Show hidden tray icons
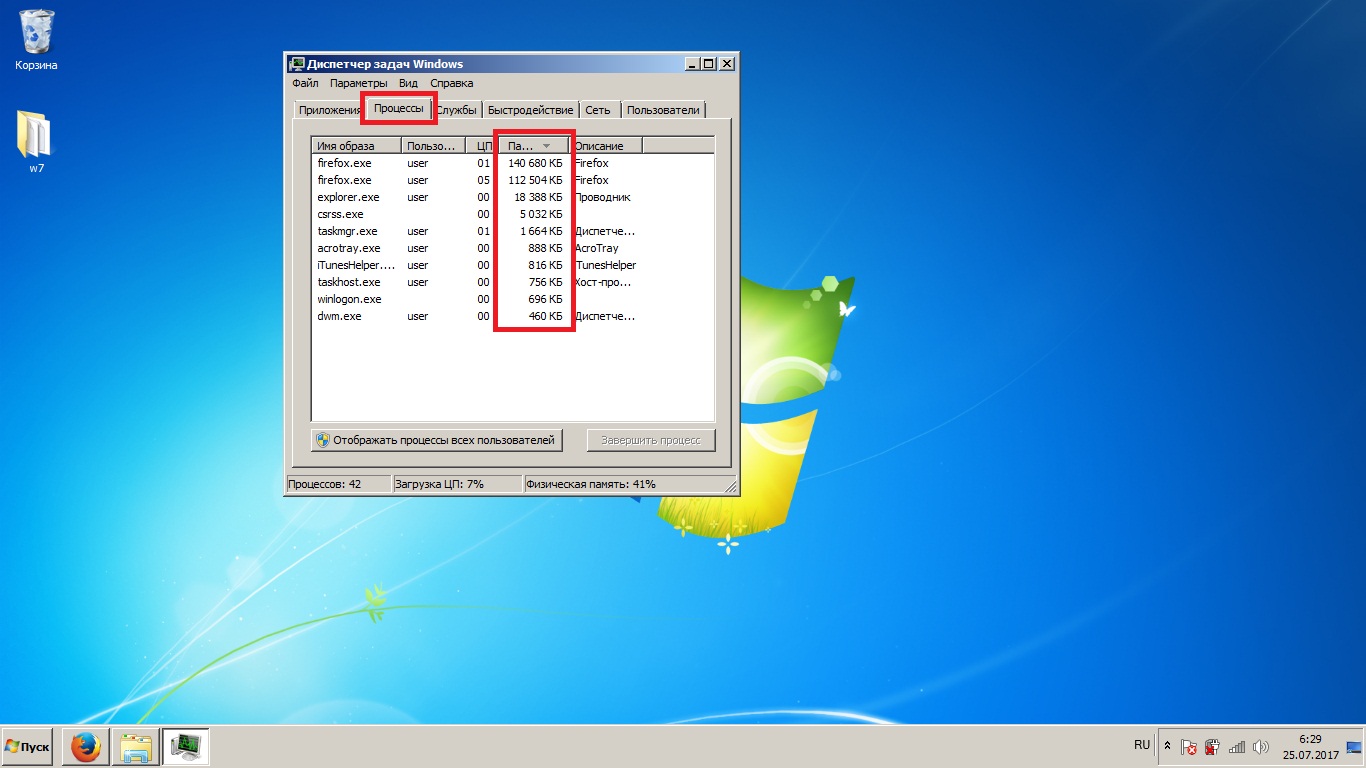The image size is (1366, 768). pos(1167,747)
